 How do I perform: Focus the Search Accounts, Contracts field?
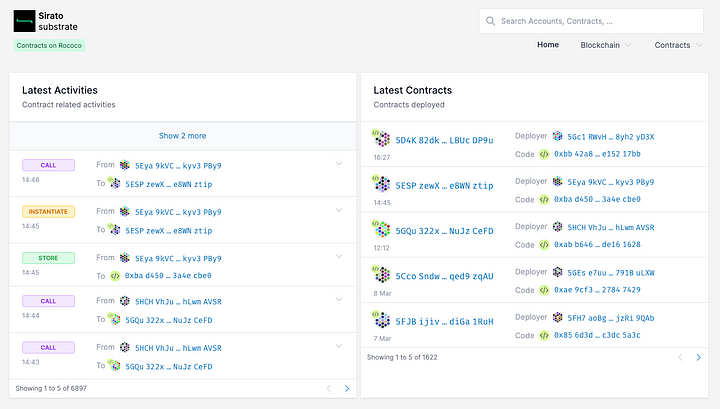point(600,20)
